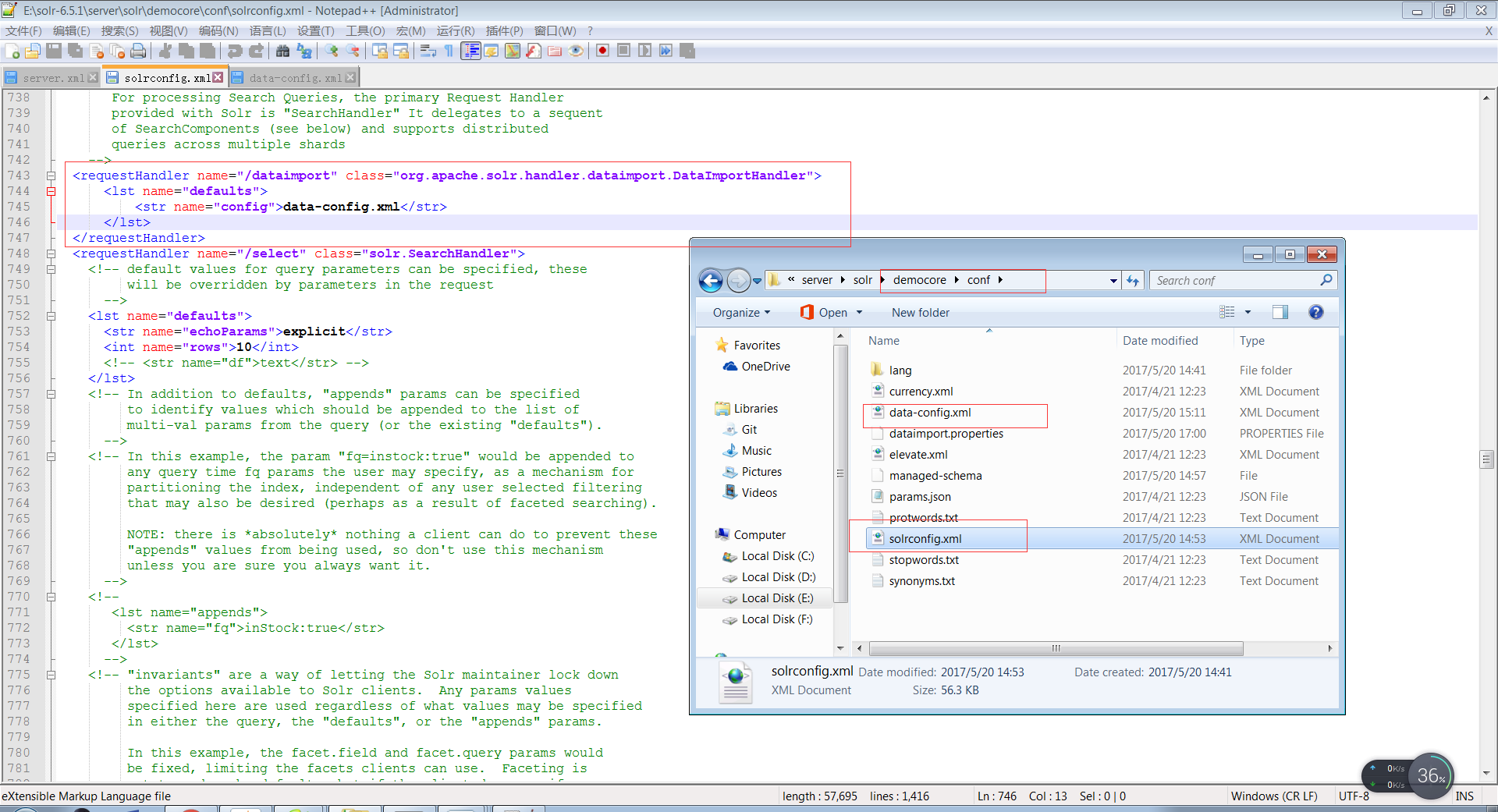Click the Explorer back navigation arrow

[711, 281]
